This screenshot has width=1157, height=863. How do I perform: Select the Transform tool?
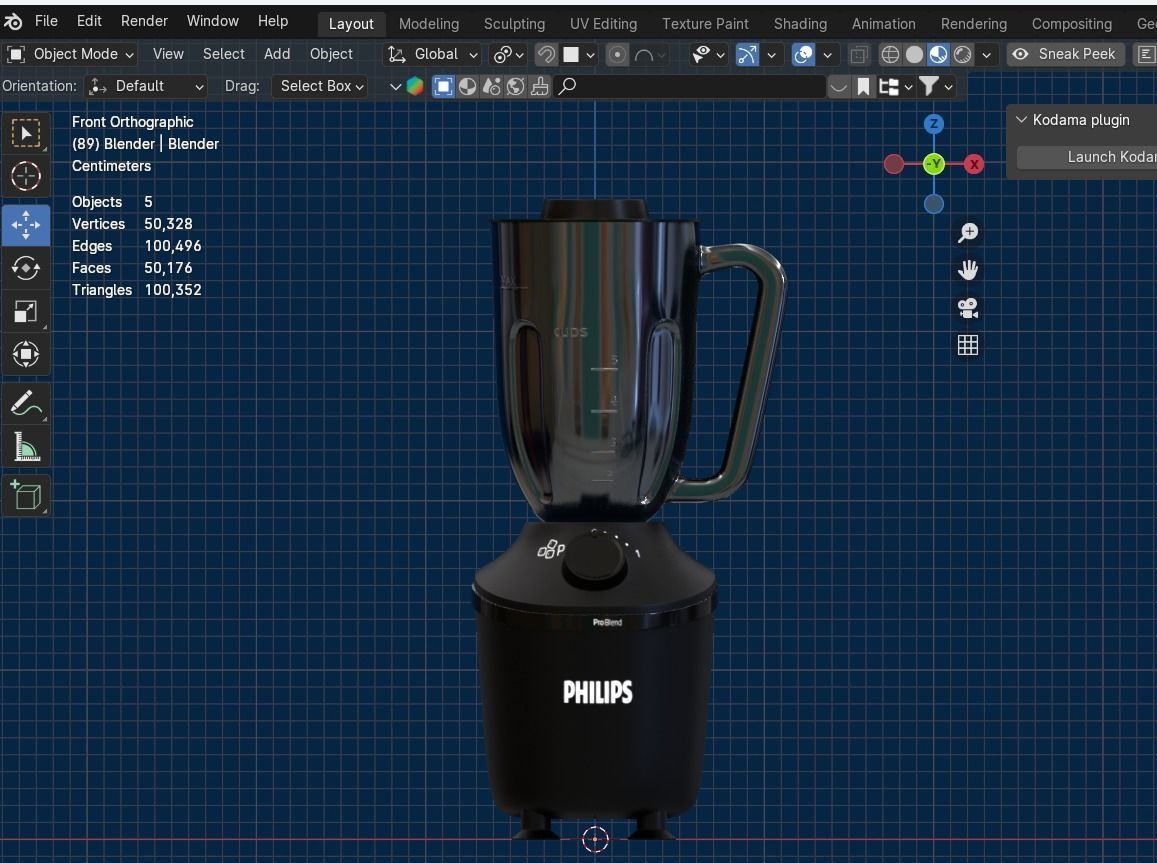pyautogui.click(x=26, y=354)
